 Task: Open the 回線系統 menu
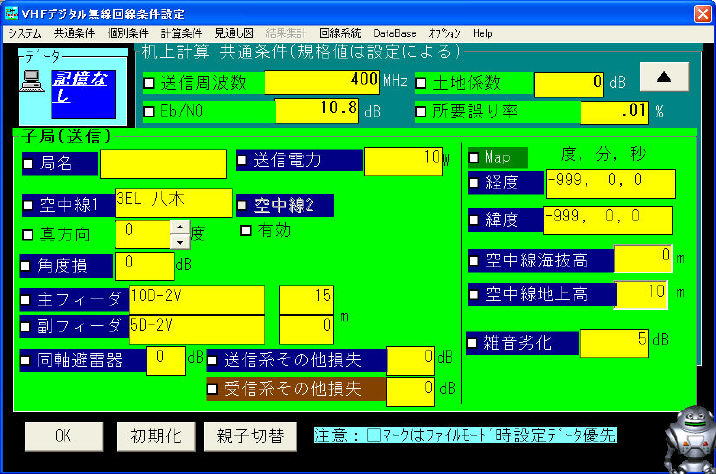coord(342,33)
